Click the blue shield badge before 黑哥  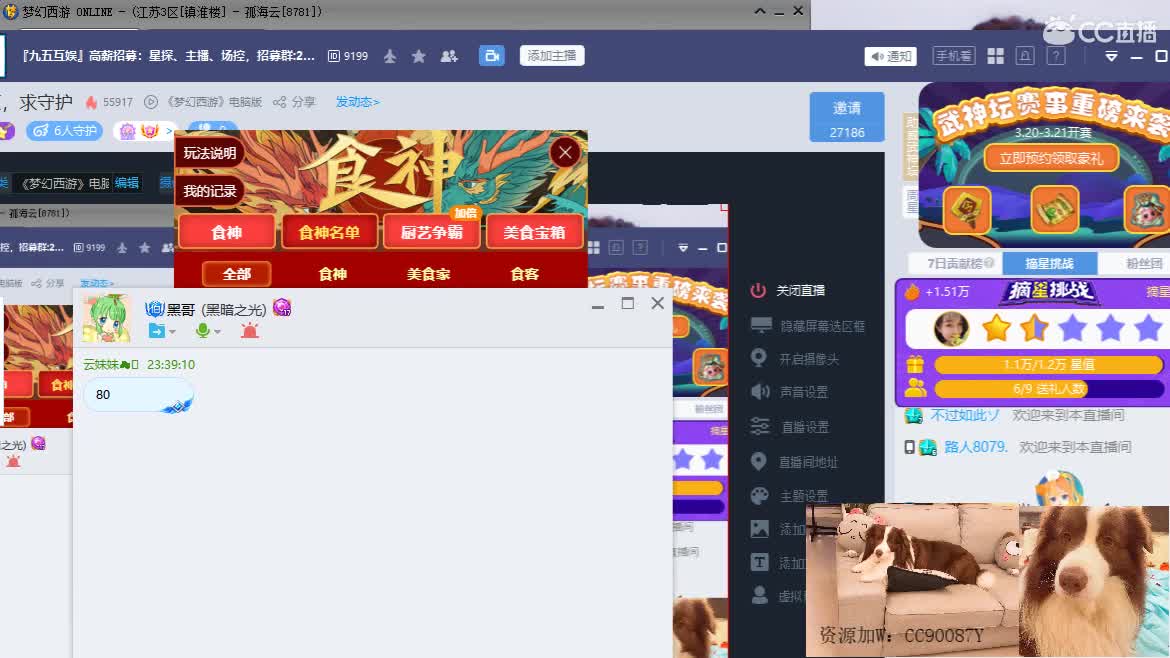(154, 309)
